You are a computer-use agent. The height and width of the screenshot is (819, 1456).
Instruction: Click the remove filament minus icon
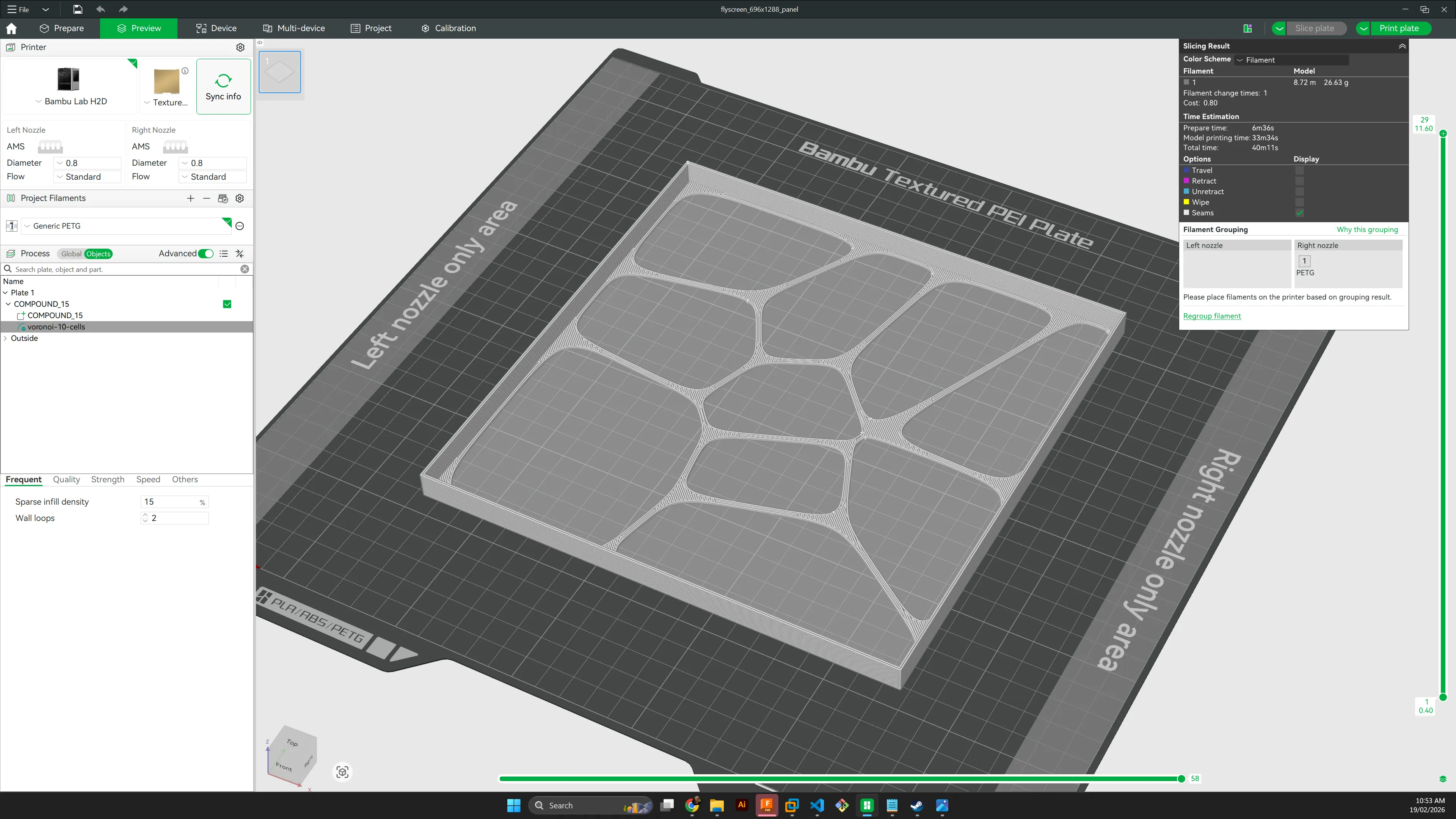pos(206,198)
